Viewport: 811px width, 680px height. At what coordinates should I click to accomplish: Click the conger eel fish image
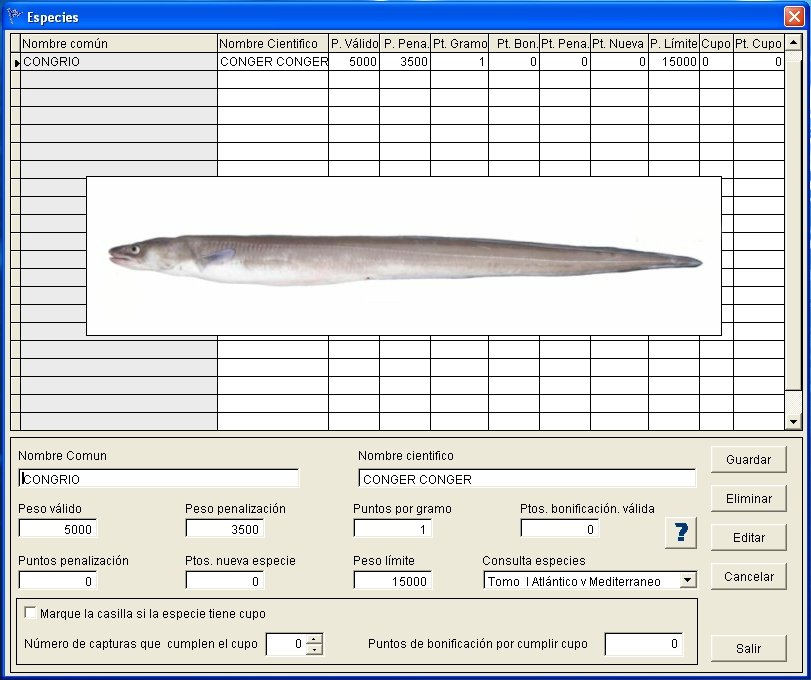pyautogui.click(x=404, y=256)
